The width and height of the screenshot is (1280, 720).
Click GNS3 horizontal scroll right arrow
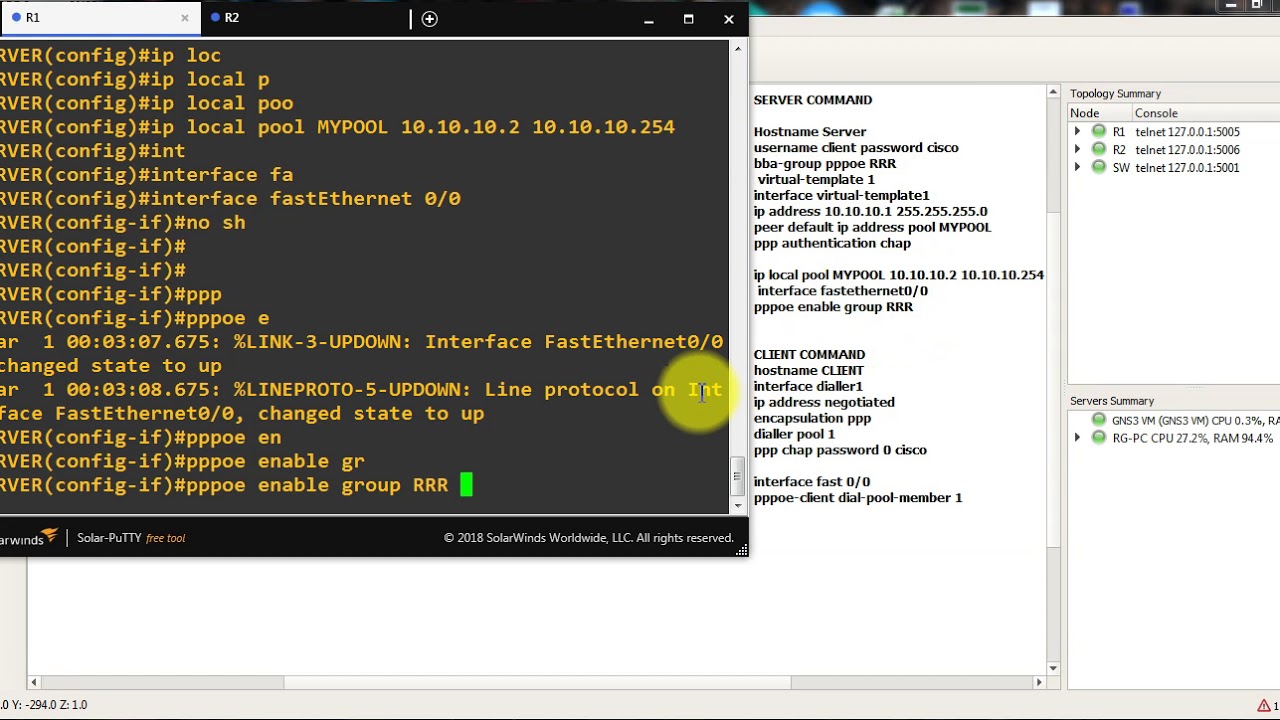pyautogui.click(x=1038, y=683)
